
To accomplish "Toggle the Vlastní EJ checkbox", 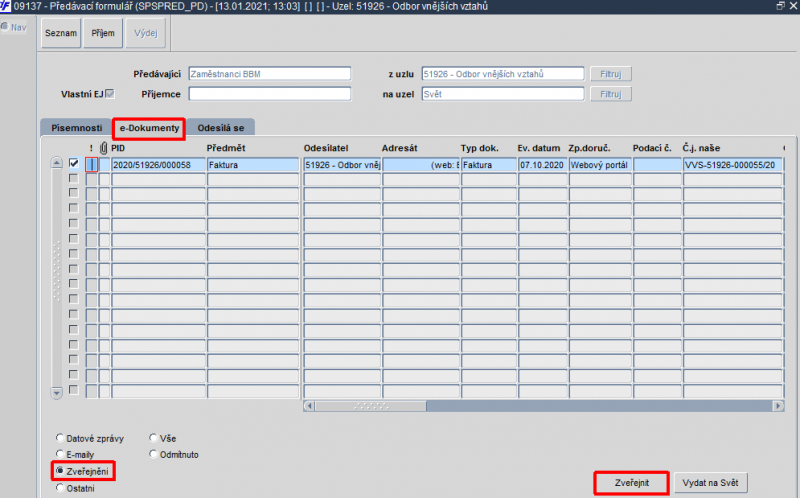I will [110, 94].
